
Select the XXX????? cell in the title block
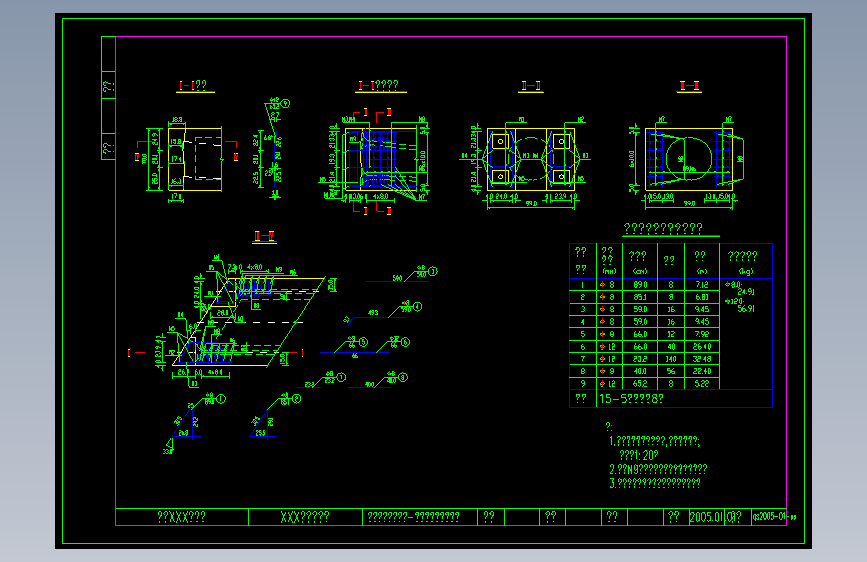pyautogui.click(x=305, y=517)
